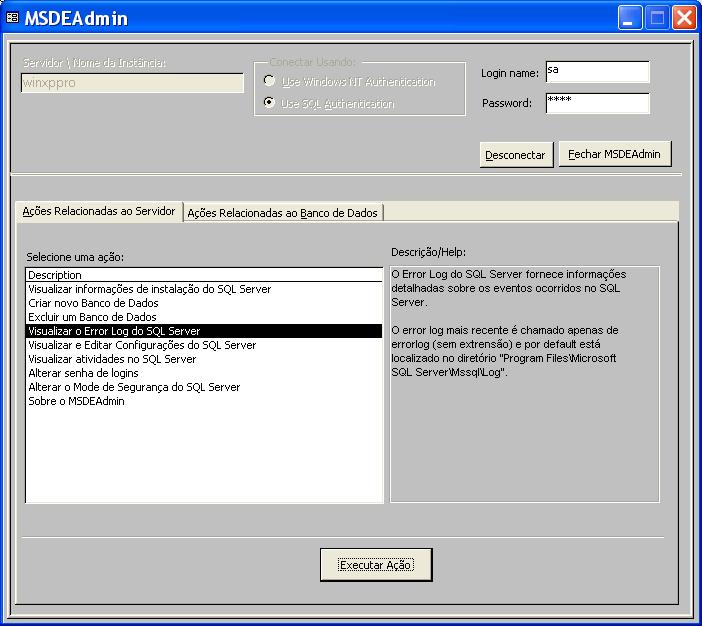Image resolution: width=702 pixels, height=626 pixels.
Task: Click the Executar Ação button
Action: pyautogui.click(x=376, y=565)
